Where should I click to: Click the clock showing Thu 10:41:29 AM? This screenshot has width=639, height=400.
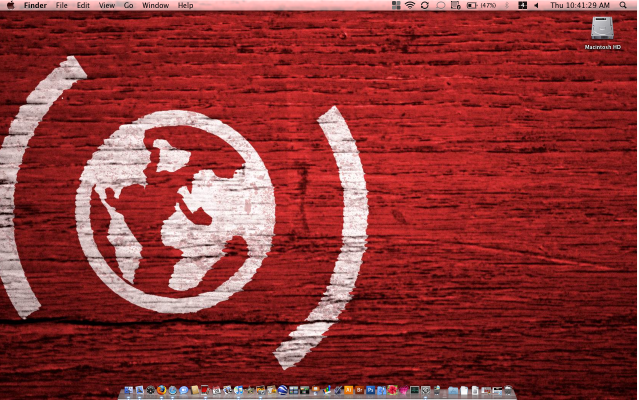[580, 5]
